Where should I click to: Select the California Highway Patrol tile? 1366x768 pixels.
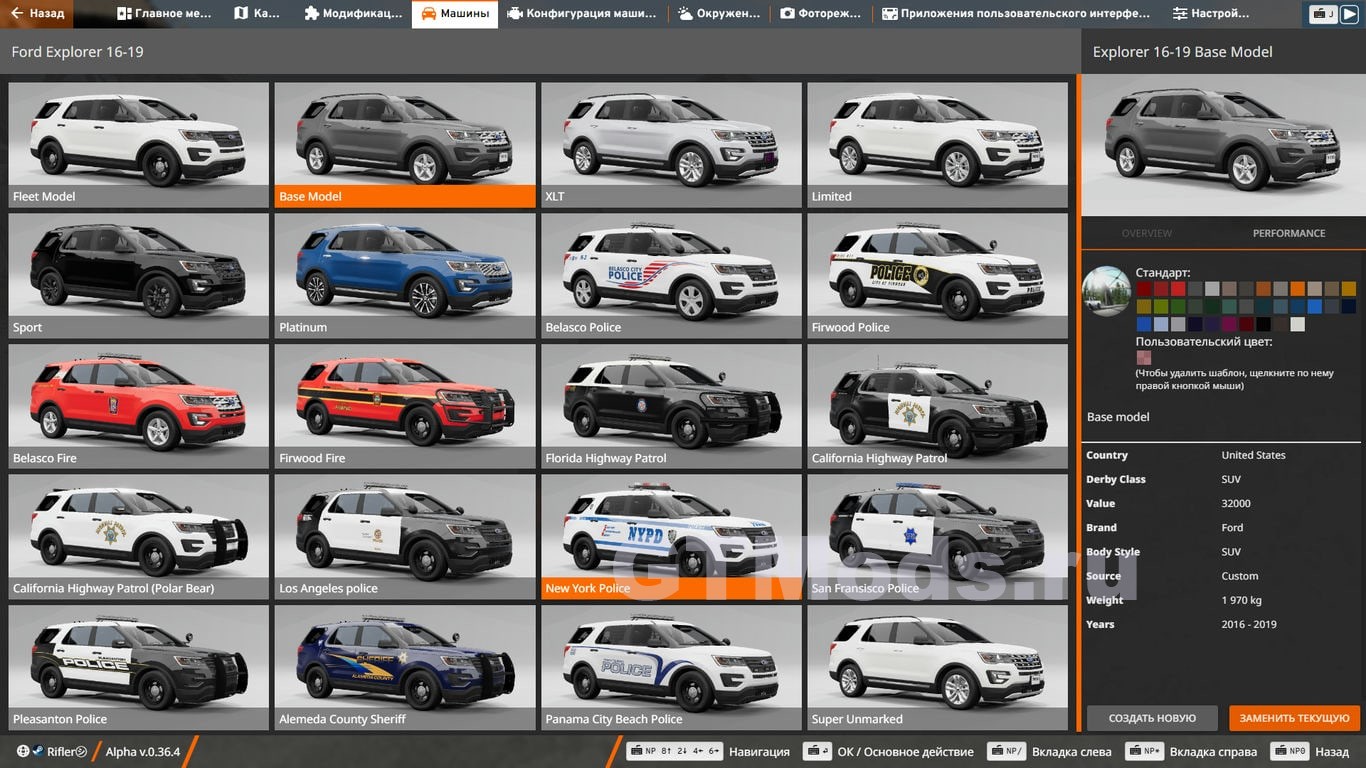coord(937,407)
